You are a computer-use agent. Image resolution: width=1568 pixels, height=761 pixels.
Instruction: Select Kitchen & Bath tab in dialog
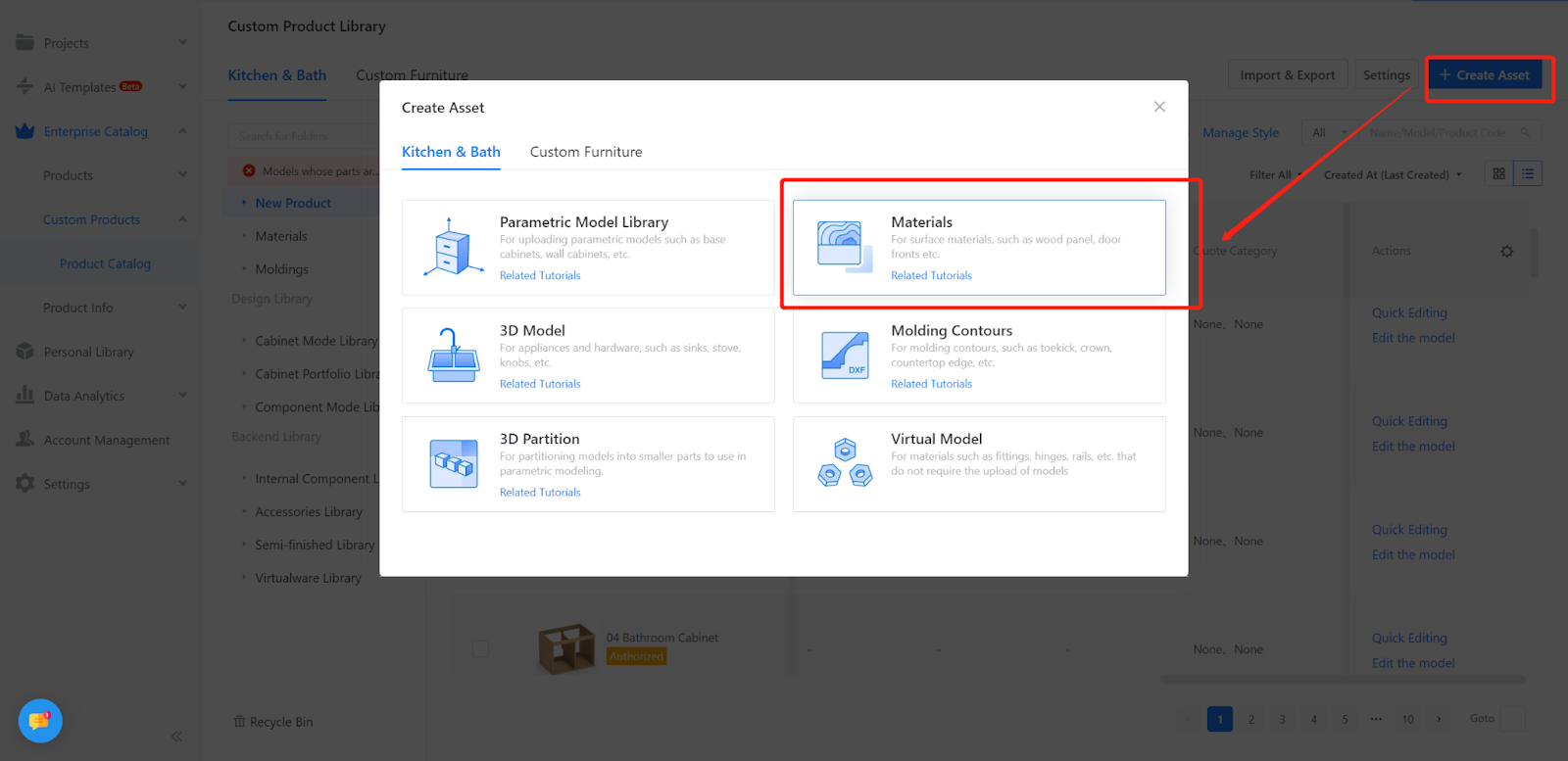(x=451, y=152)
